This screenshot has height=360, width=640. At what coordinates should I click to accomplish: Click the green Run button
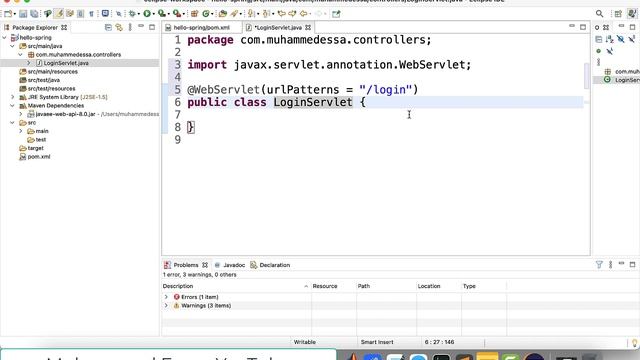tap(147, 14)
